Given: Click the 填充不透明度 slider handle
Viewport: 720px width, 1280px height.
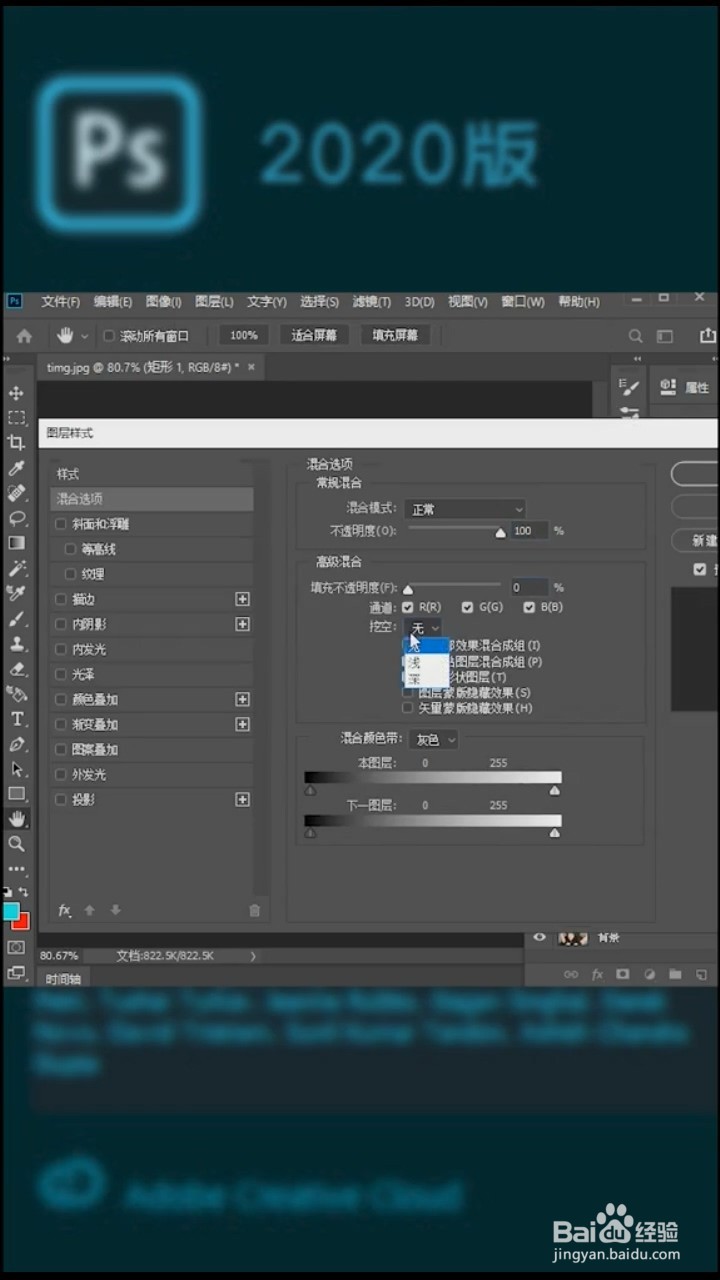Looking at the screenshot, I should click(x=408, y=591).
